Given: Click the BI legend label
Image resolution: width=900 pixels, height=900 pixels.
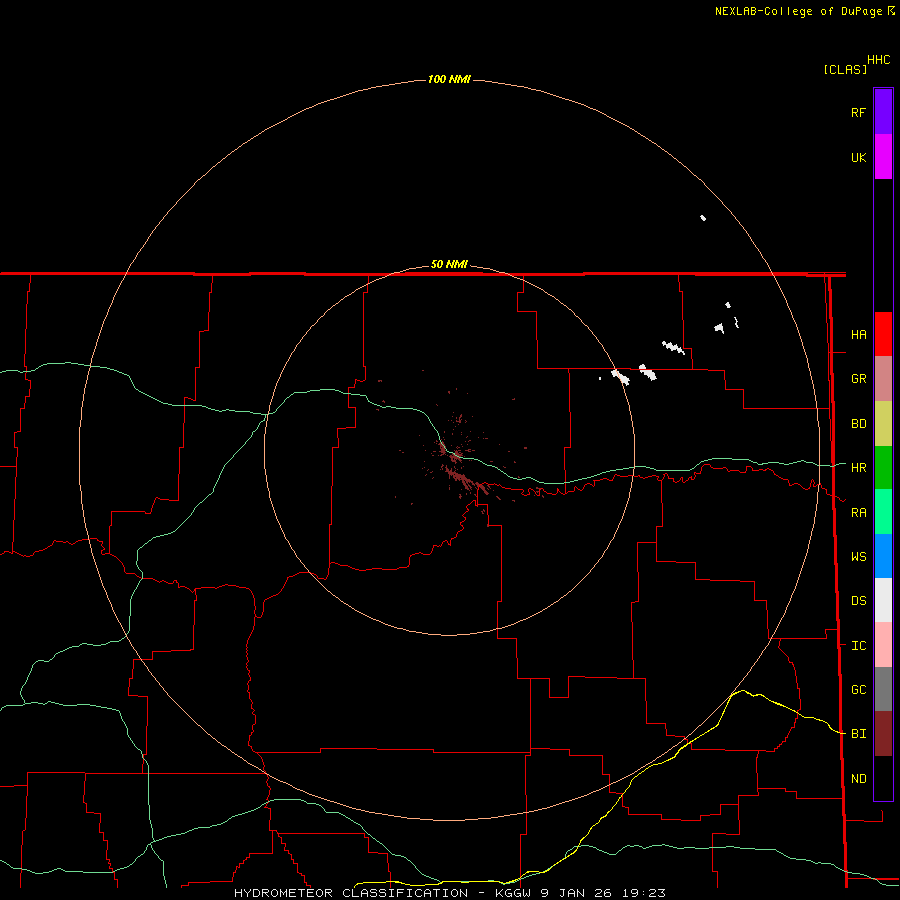Looking at the screenshot, I should (x=858, y=734).
